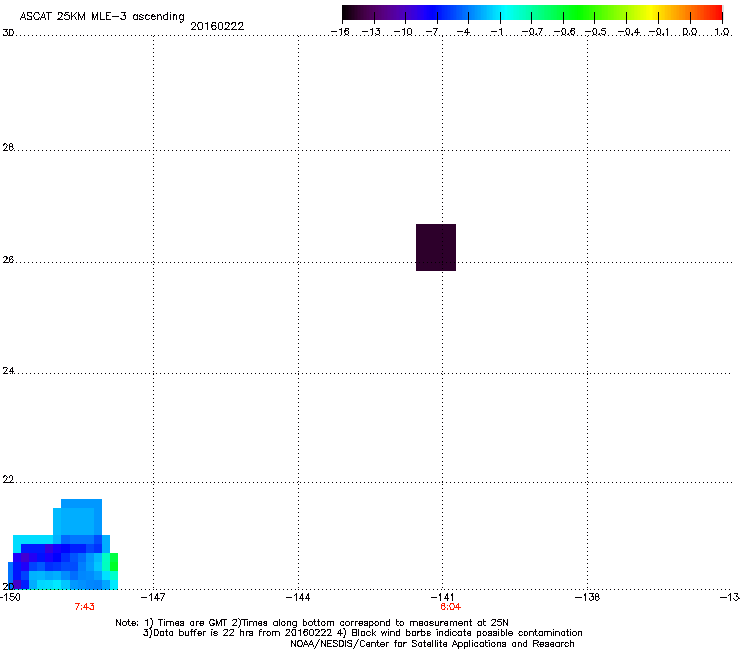Click the red time label 7:43
Viewport: 740px width, 650px height.
84,607
